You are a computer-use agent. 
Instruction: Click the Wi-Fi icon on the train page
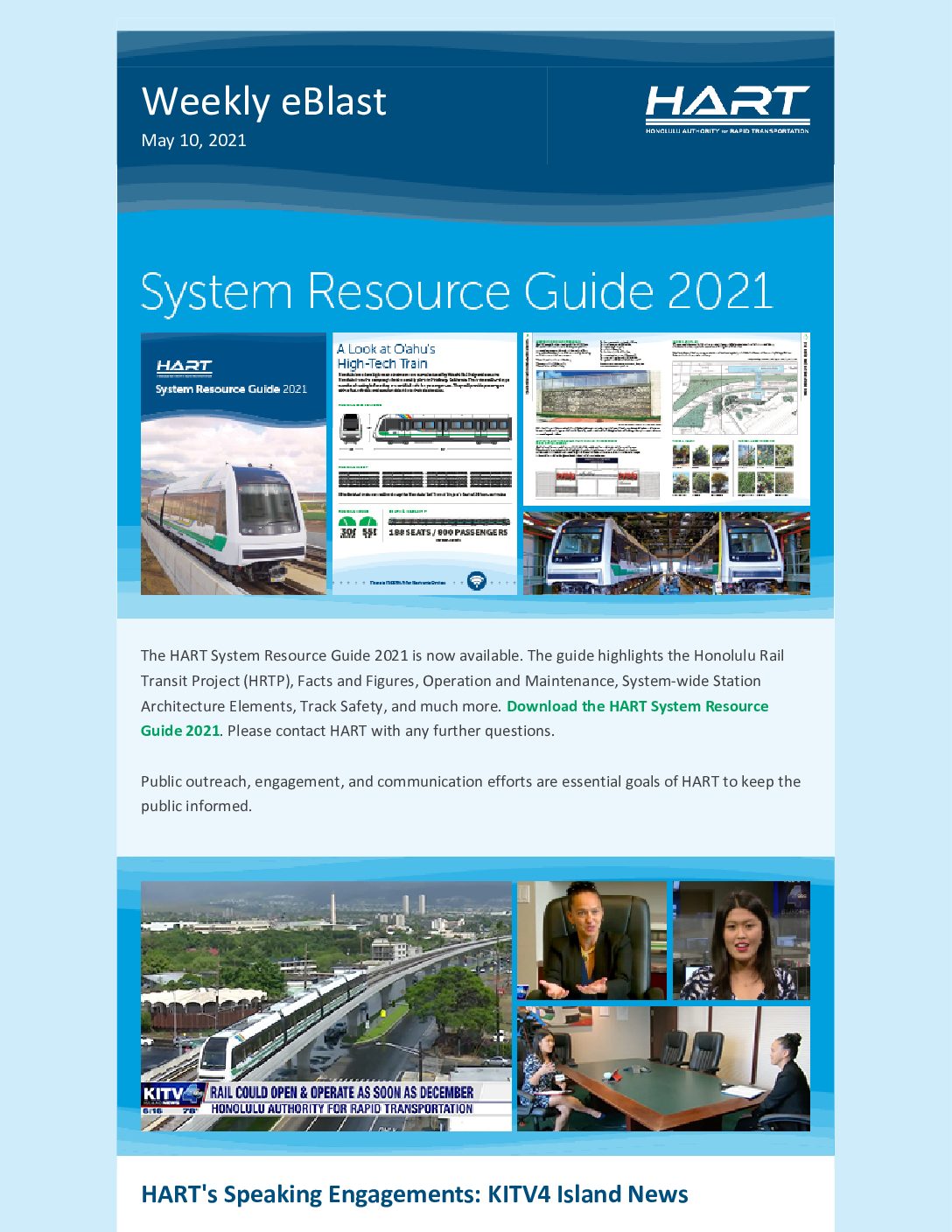tap(476, 581)
